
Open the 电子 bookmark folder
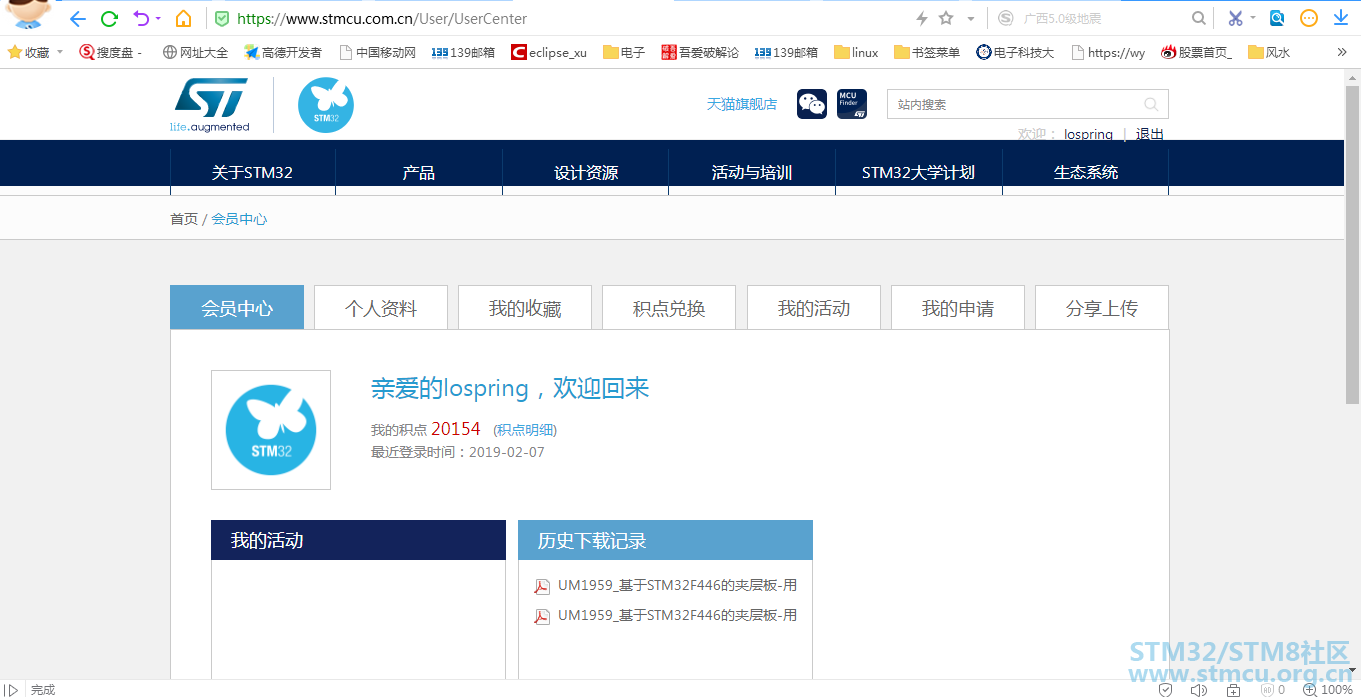click(x=624, y=52)
